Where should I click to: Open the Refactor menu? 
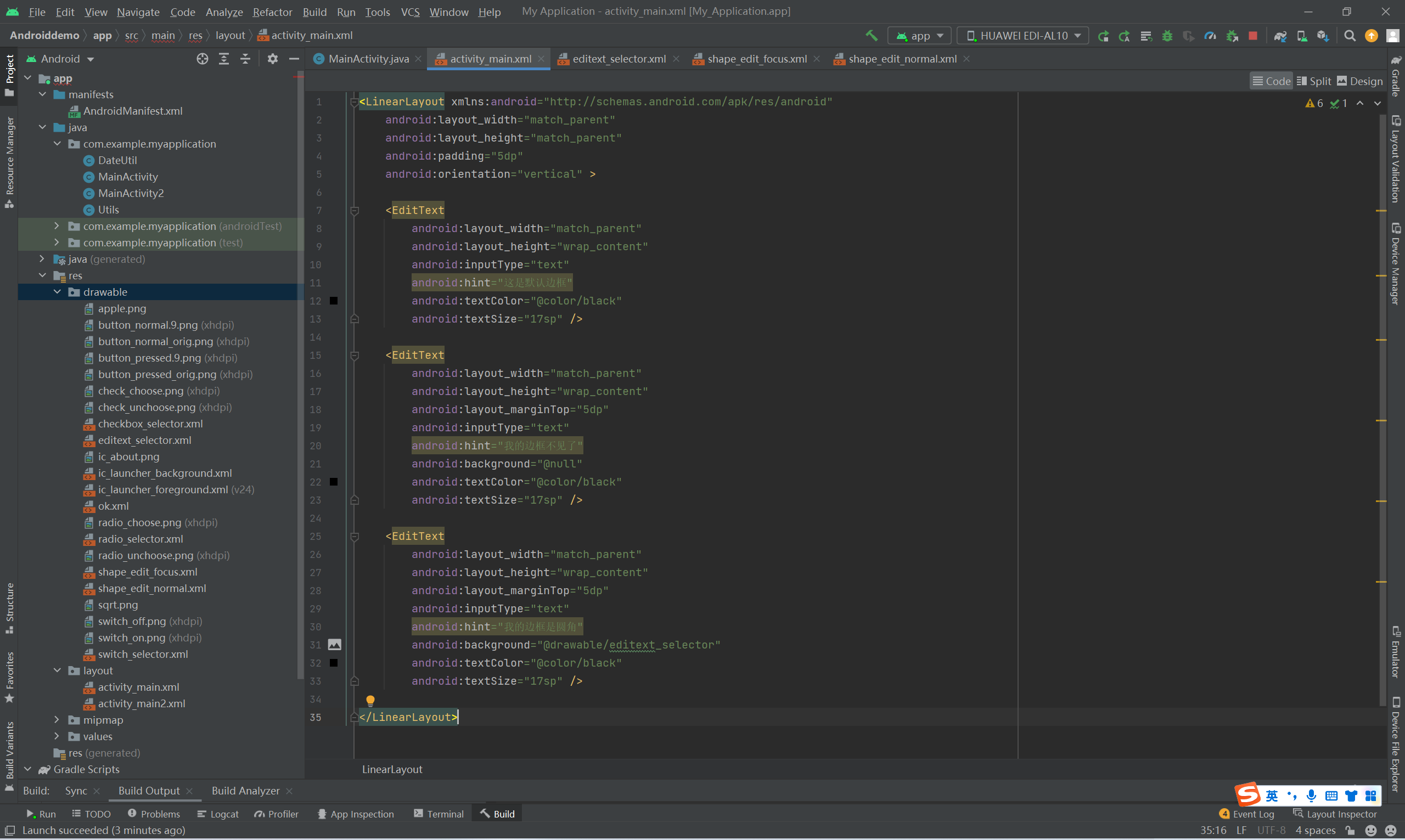(272, 12)
